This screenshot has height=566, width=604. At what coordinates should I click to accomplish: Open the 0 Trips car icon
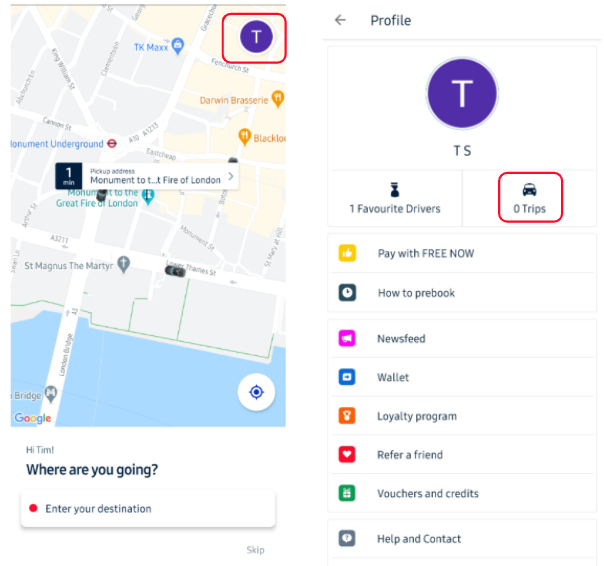tap(530, 190)
